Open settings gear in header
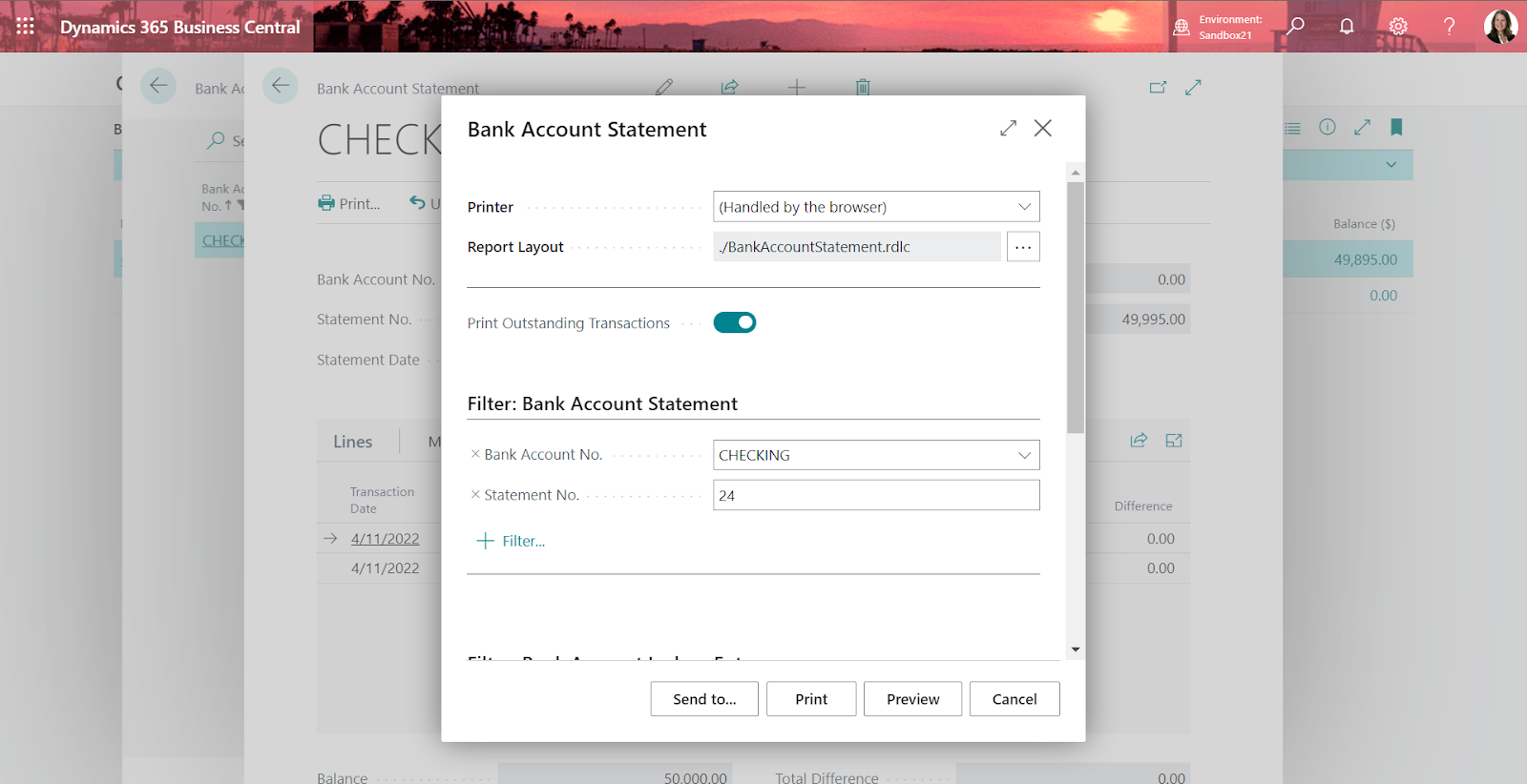This screenshot has width=1527, height=784. point(1398,26)
